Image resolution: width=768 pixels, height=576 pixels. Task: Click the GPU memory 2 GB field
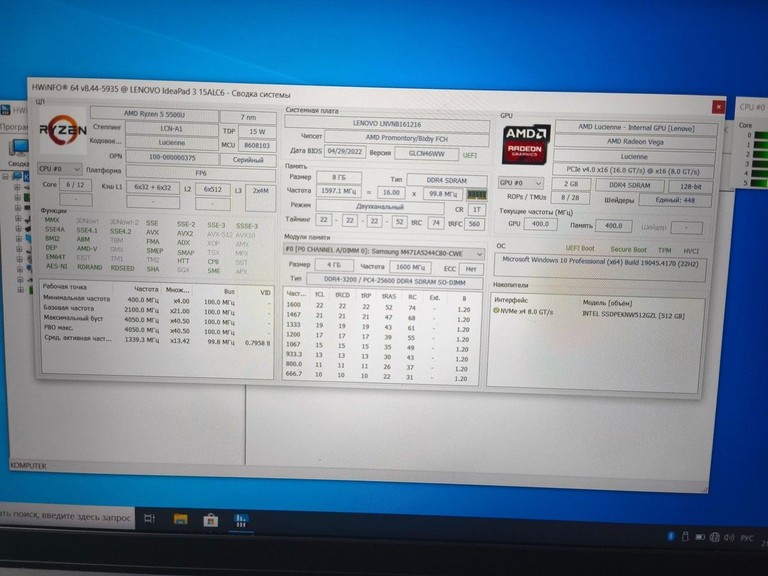point(571,184)
